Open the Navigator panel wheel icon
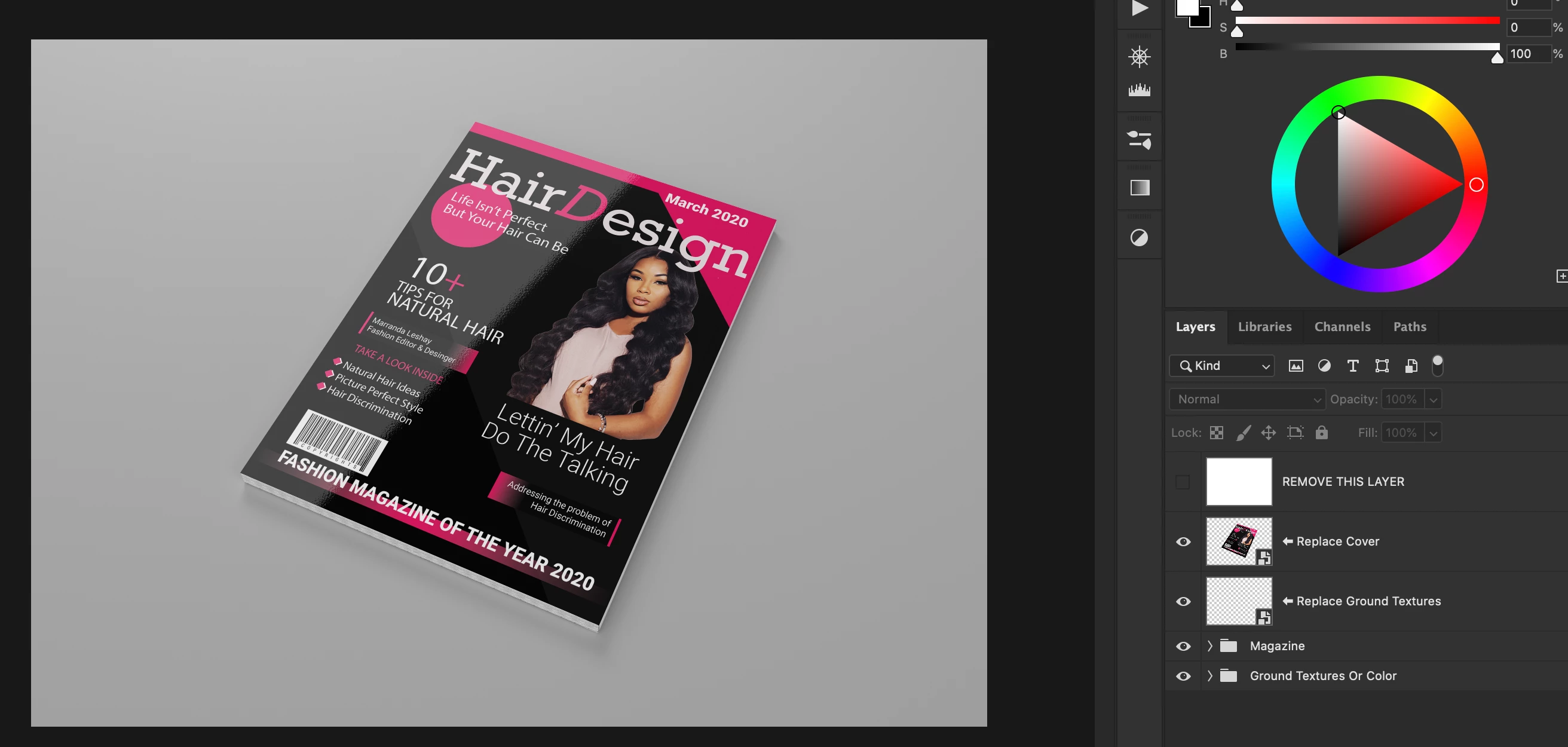Image resolution: width=1568 pixels, height=747 pixels. [x=1139, y=57]
